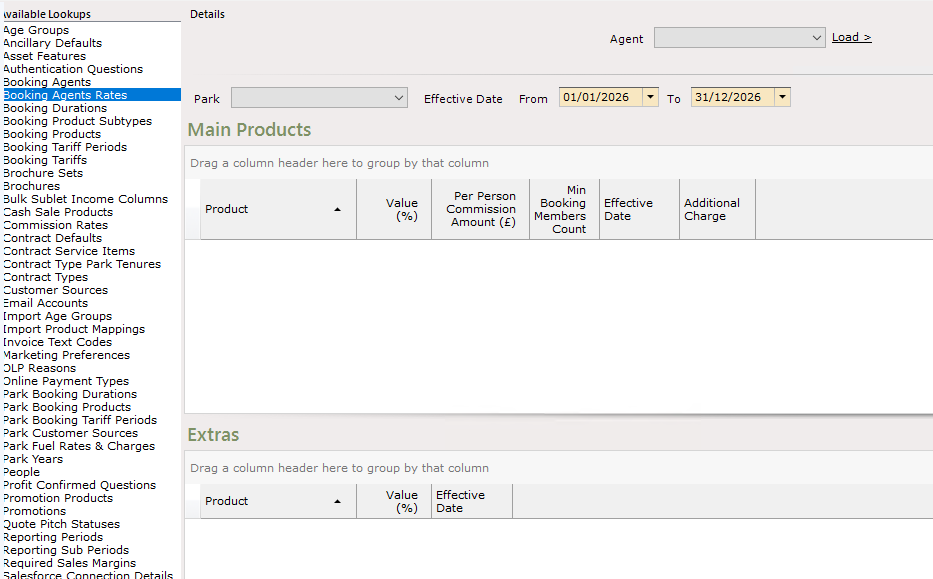Select Reporting Periods lookup
Screen dimensions: 933x579
coord(53,537)
